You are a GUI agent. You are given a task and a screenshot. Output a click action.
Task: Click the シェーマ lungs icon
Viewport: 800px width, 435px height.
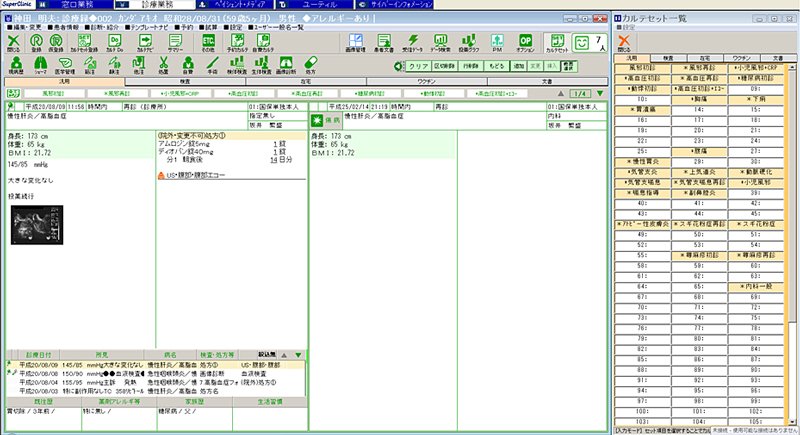(x=40, y=65)
